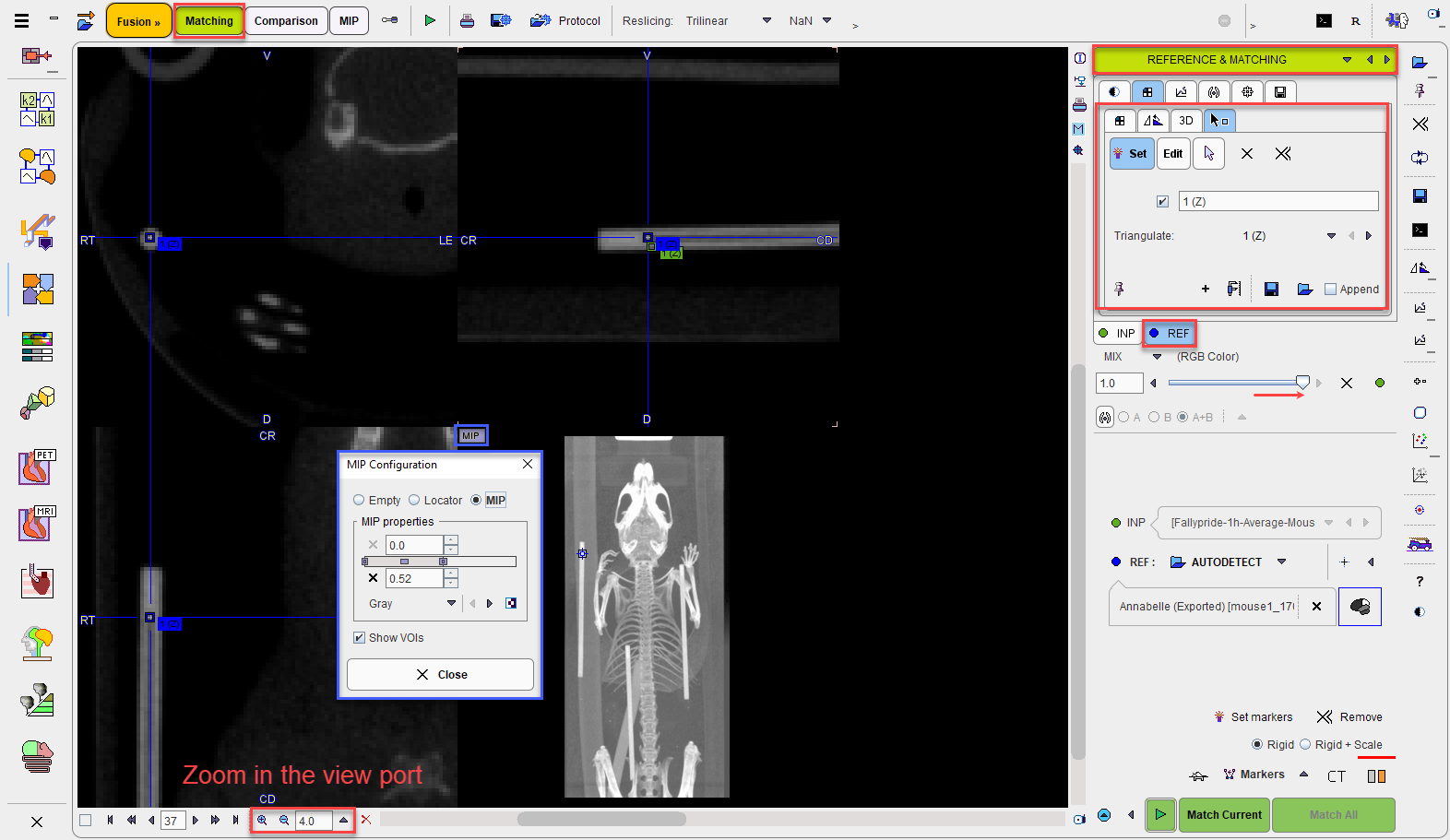Close the MIP Configuration dialog
Viewport: 1450px width, 840px height.
[440, 674]
